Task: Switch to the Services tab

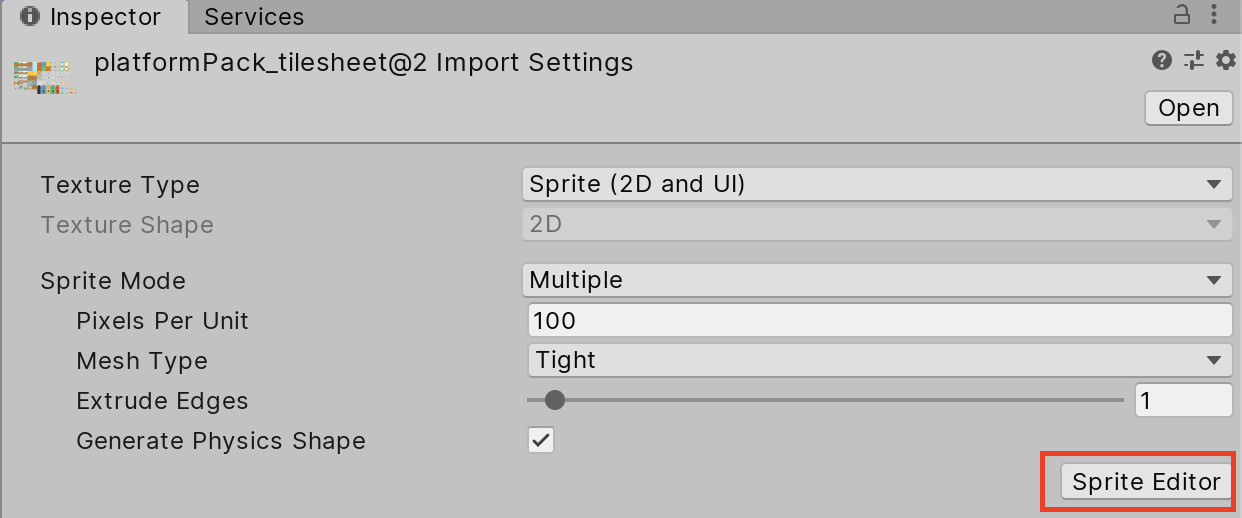Action: pos(254,17)
